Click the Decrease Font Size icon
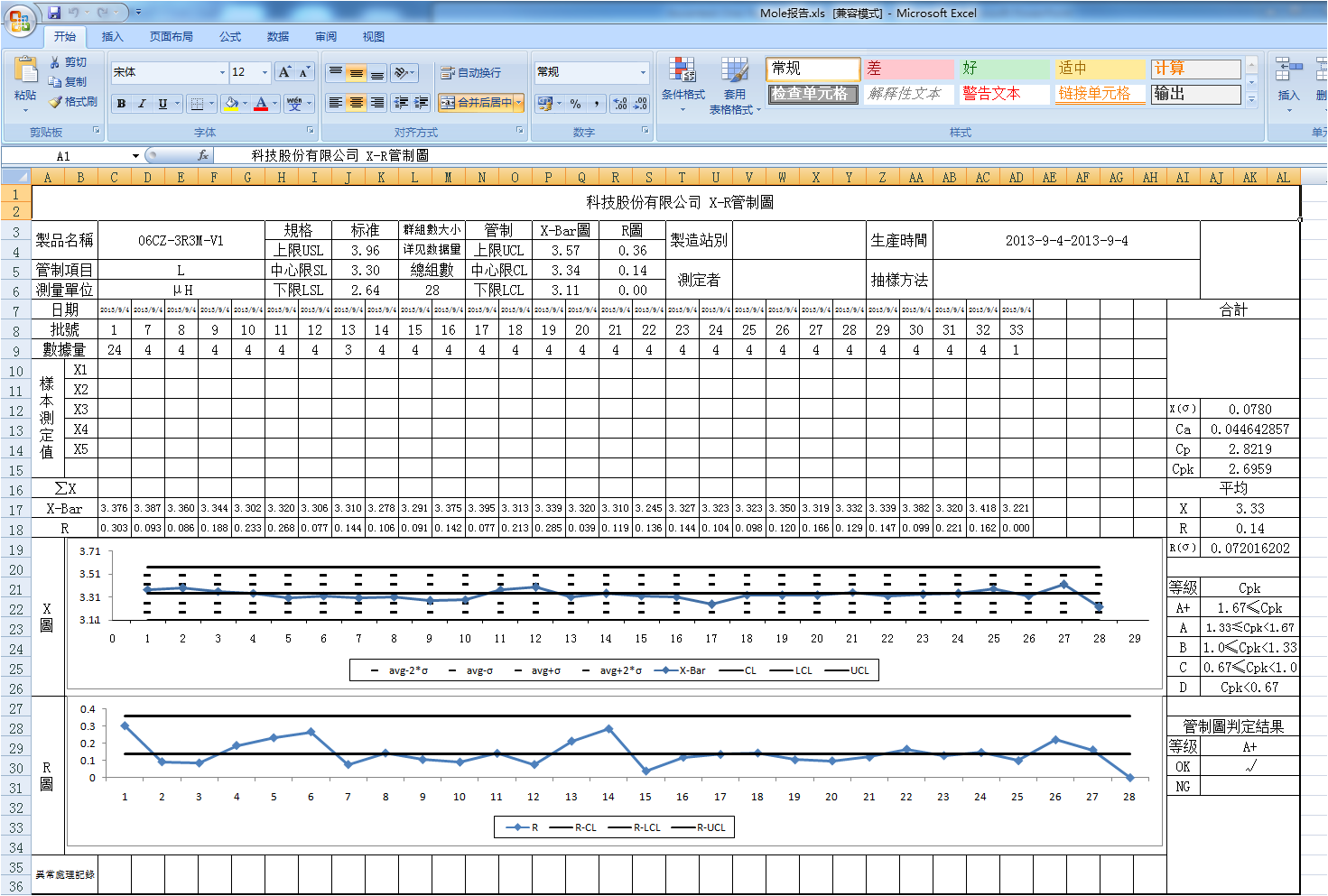1328x896 pixels. (304, 72)
